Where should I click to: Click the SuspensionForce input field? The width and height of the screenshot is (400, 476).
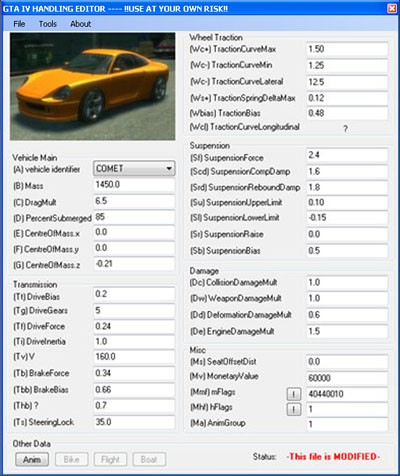coord(347,155)
